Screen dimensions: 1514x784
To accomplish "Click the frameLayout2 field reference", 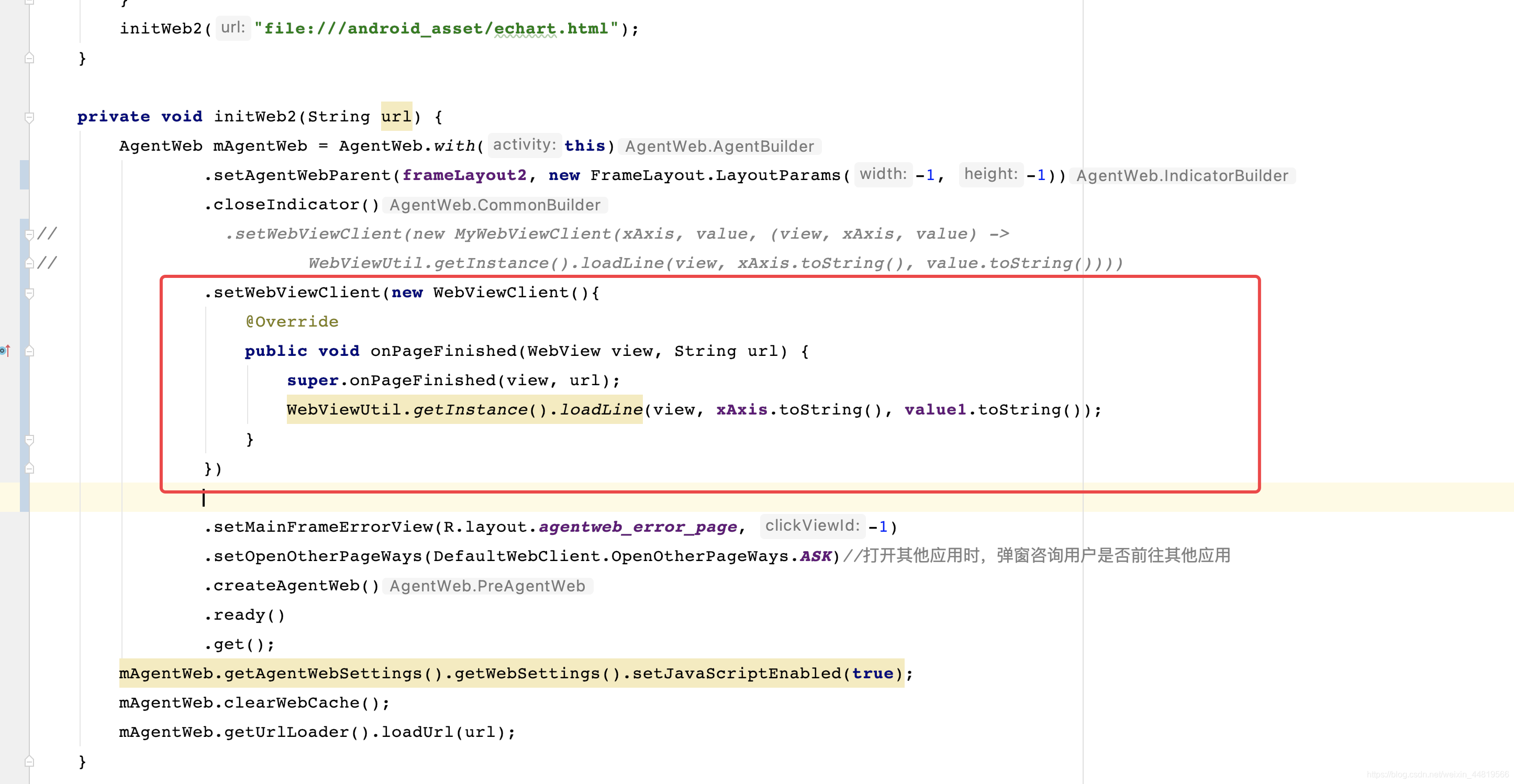I will [x=464, y=175].
